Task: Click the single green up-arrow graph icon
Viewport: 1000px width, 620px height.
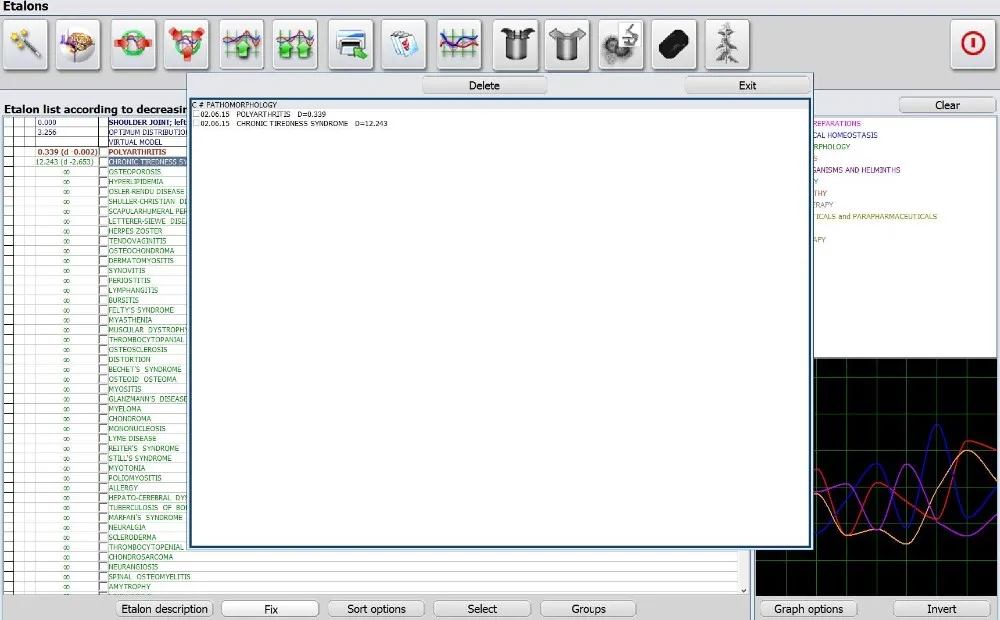Action: [x=242, y=44]
